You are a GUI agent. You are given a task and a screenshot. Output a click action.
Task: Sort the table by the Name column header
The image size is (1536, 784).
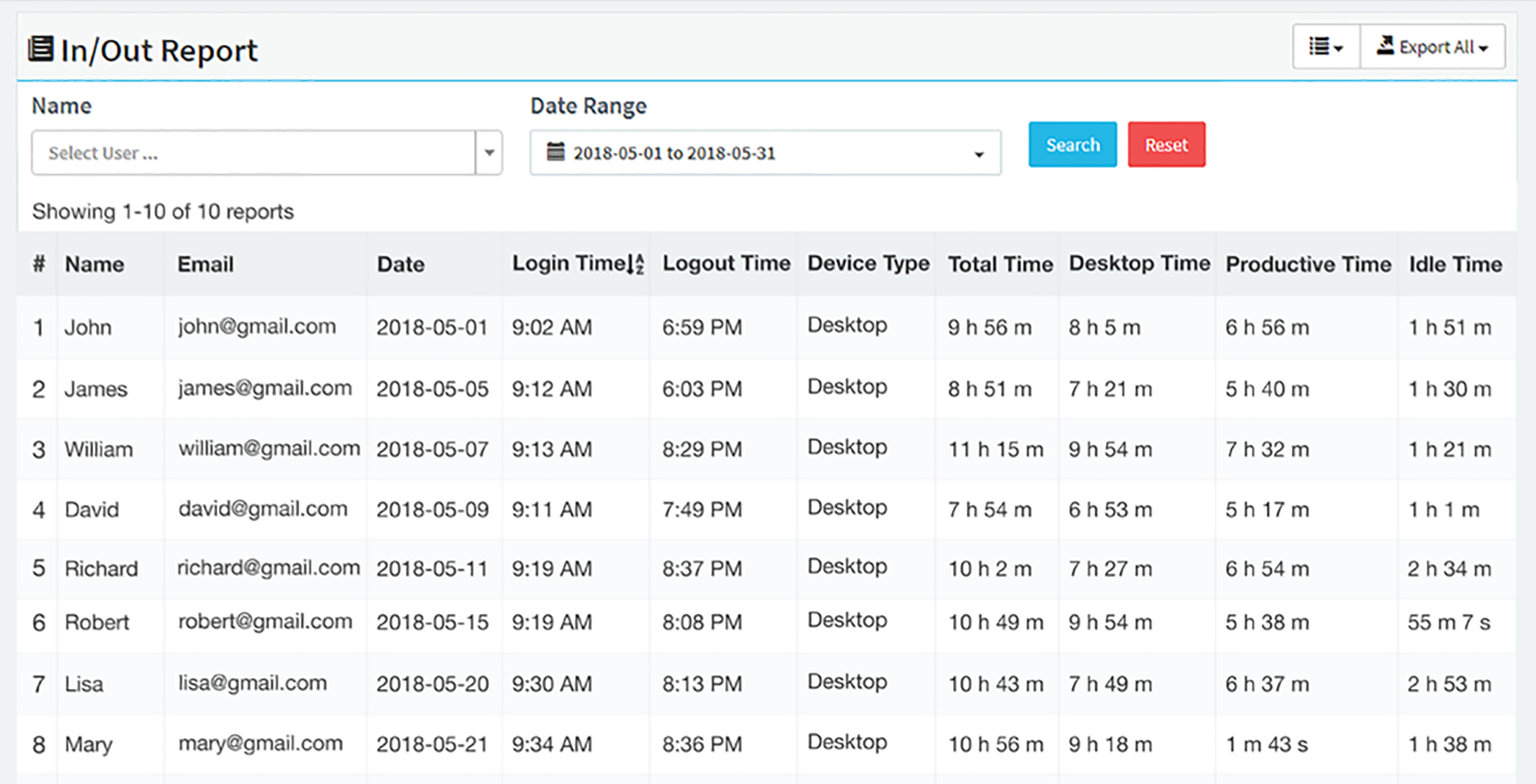click(94, 264)
